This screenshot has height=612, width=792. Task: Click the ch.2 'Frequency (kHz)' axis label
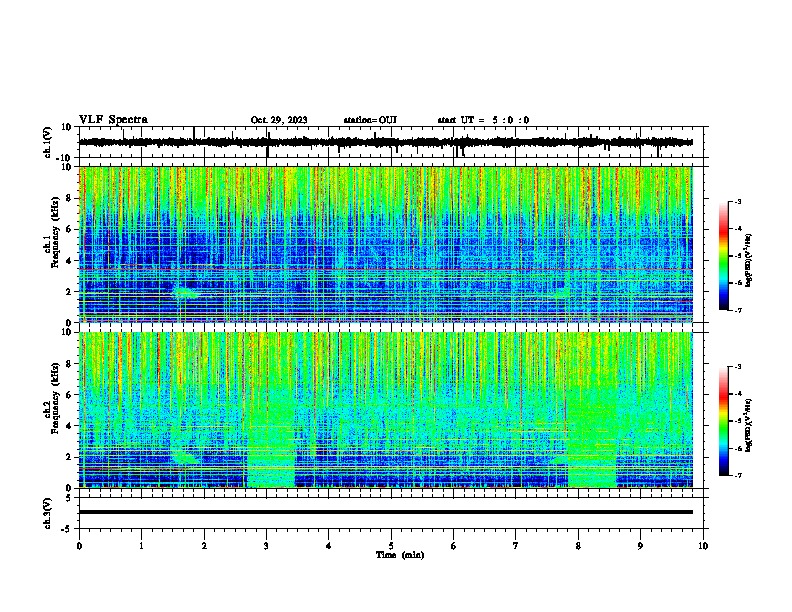54,398
